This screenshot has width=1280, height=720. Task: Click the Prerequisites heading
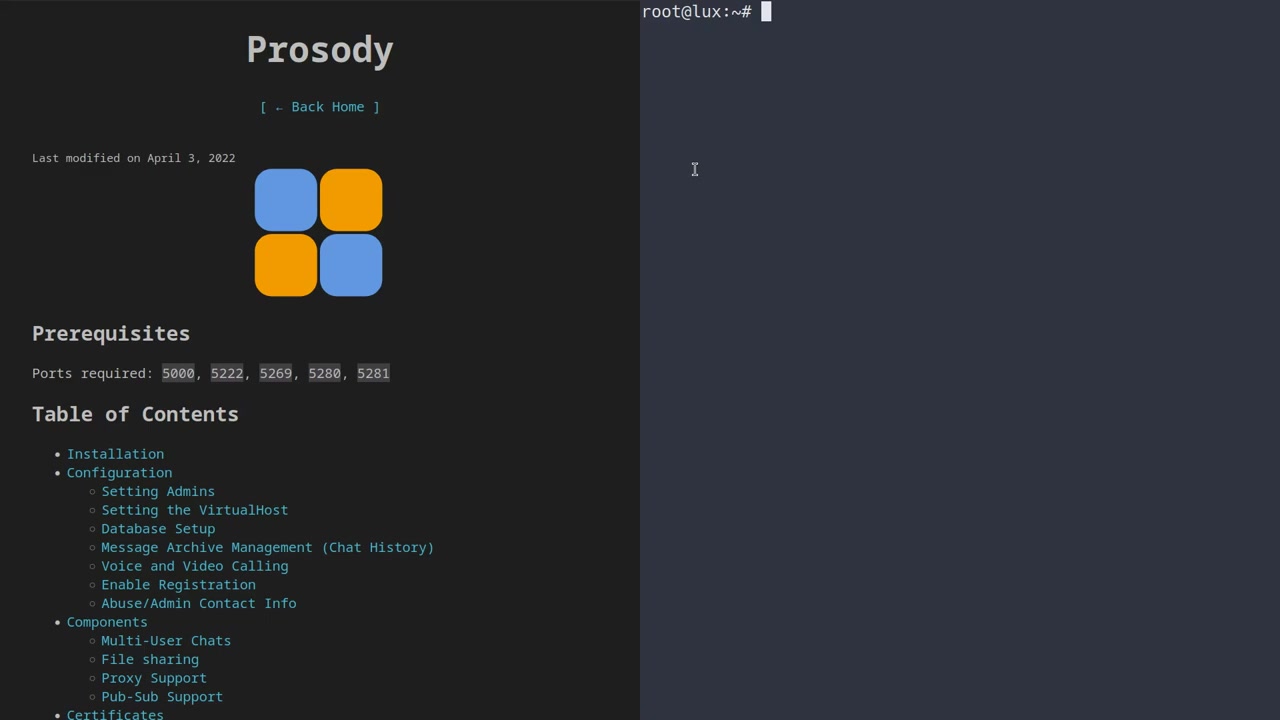pos(111,334)
